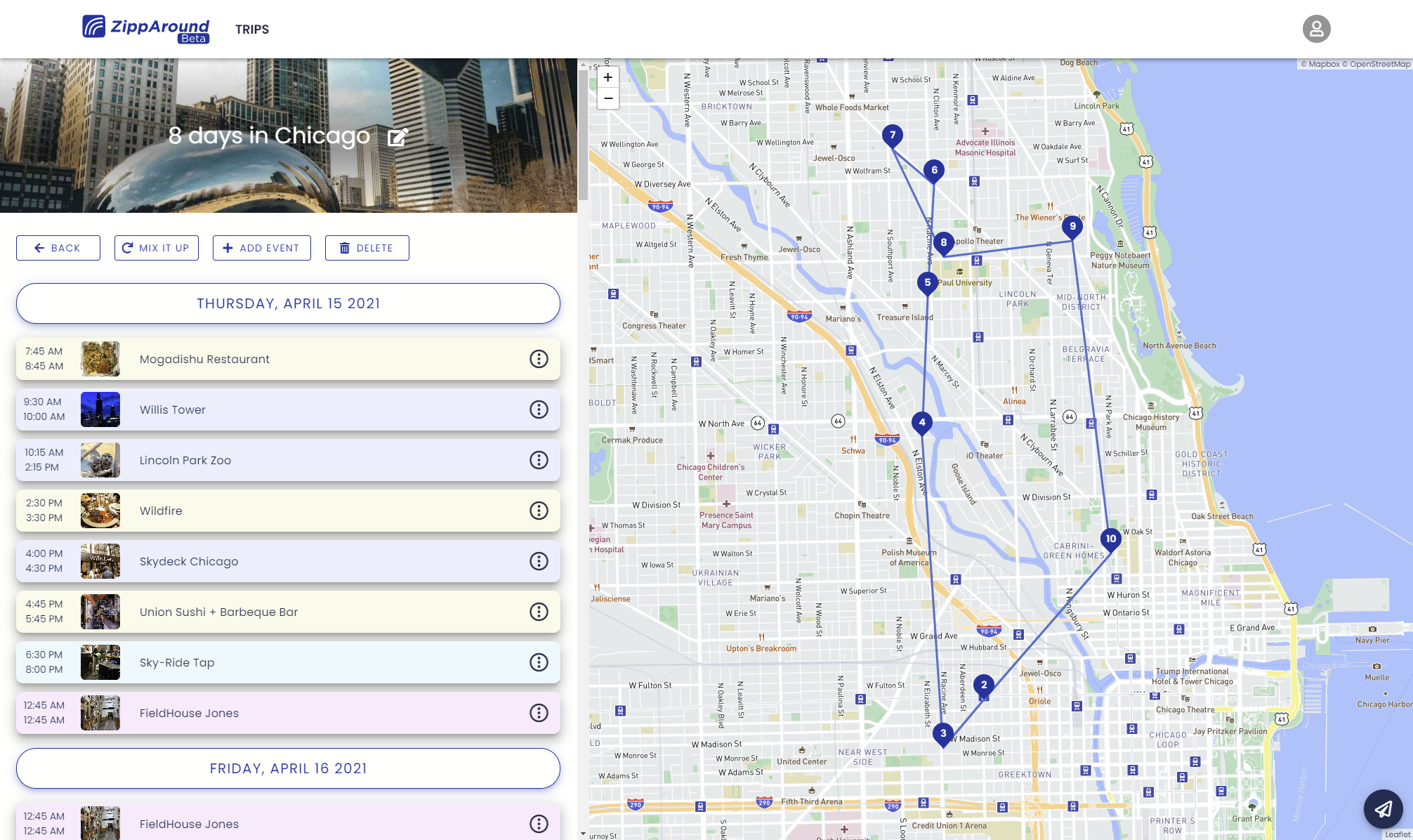Screen dimensions: 1413x840
Task: Click the BACK button
Action: click(58, 248)
